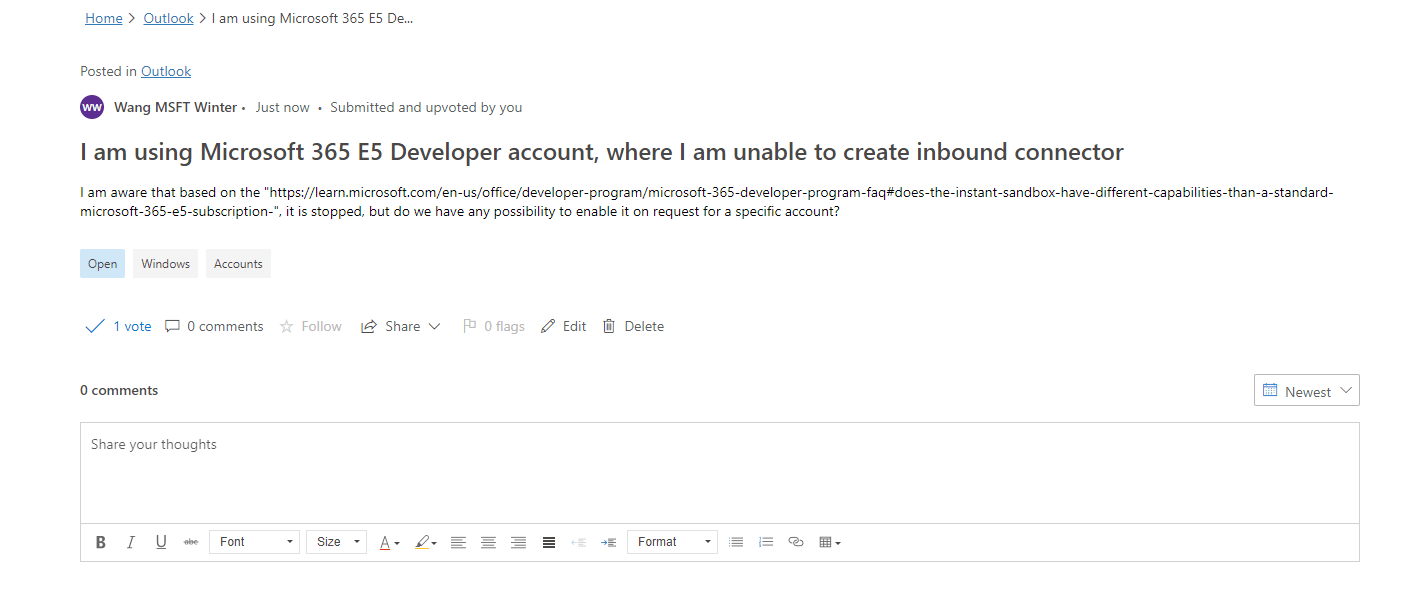This screenshot has height=591, width=1423.
Task: Click Submitted and upvoted by you text
Action: tap(426, 107)
